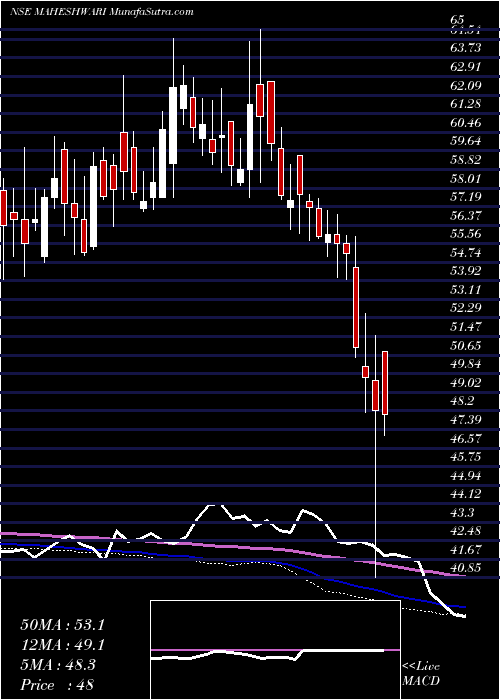Select the 53.92 price axis label
The height and width of the screenshot is (700, 500).
click(466, 271)
